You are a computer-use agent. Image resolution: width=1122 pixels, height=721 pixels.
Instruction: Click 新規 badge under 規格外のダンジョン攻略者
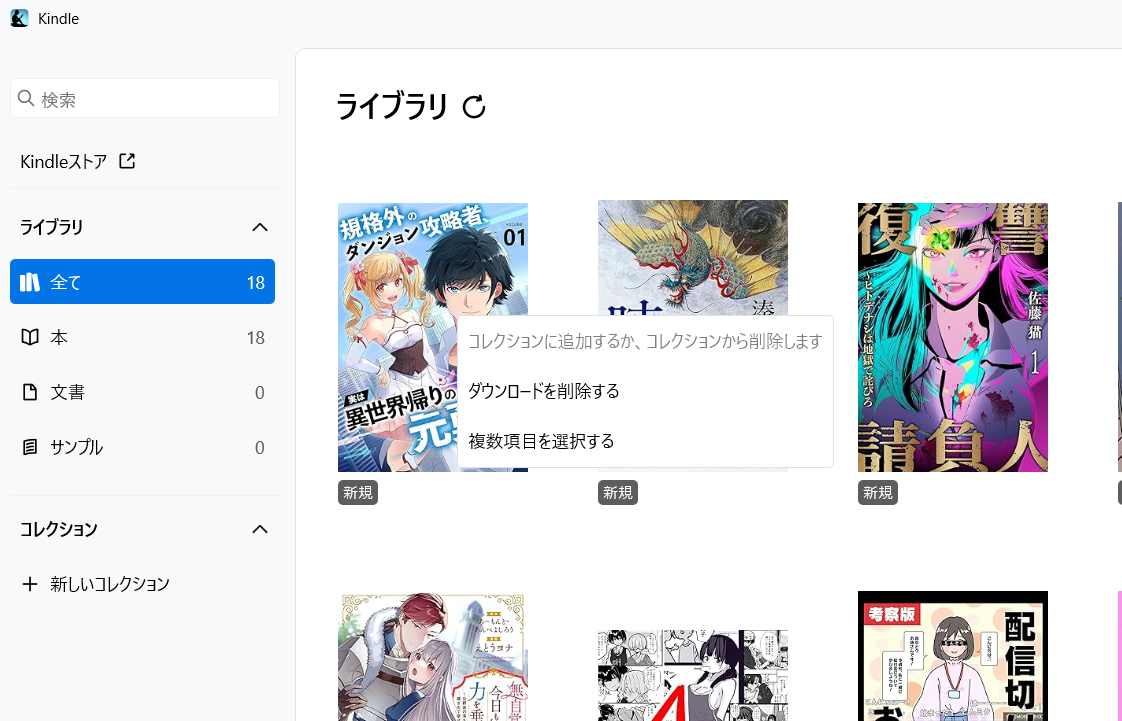358,493
